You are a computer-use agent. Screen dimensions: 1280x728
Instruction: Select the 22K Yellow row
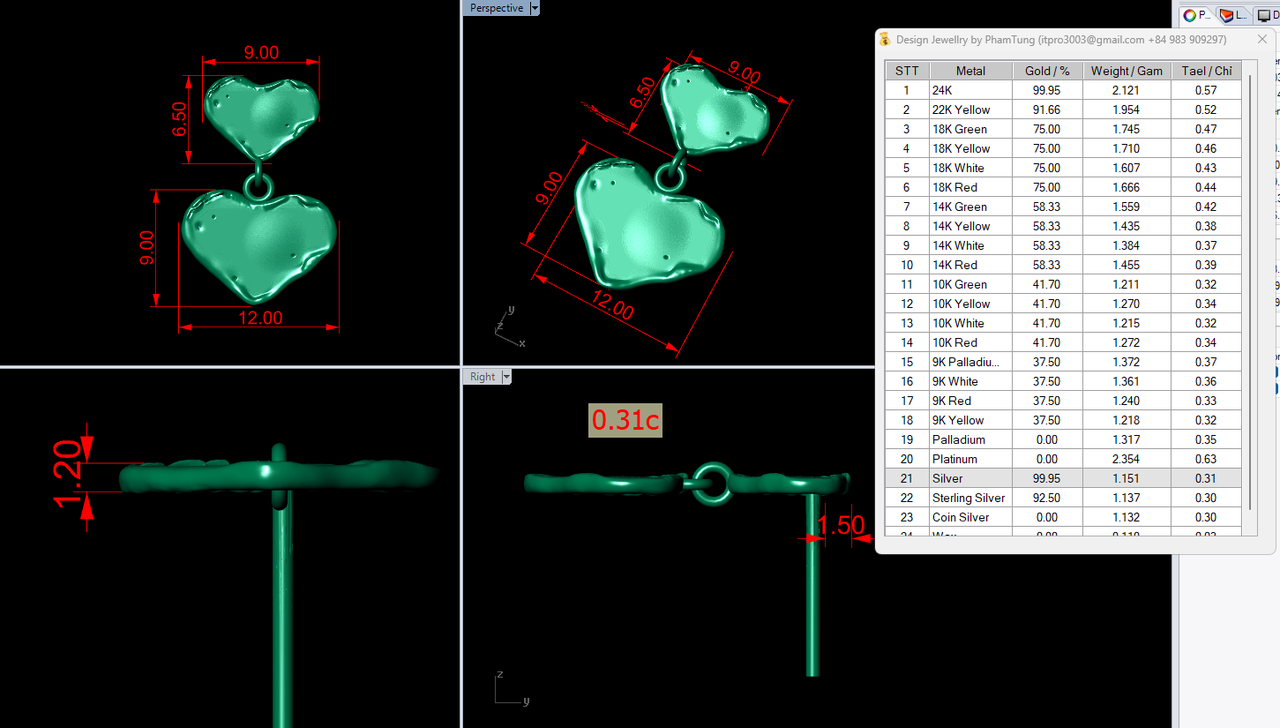click(1064, 110)
